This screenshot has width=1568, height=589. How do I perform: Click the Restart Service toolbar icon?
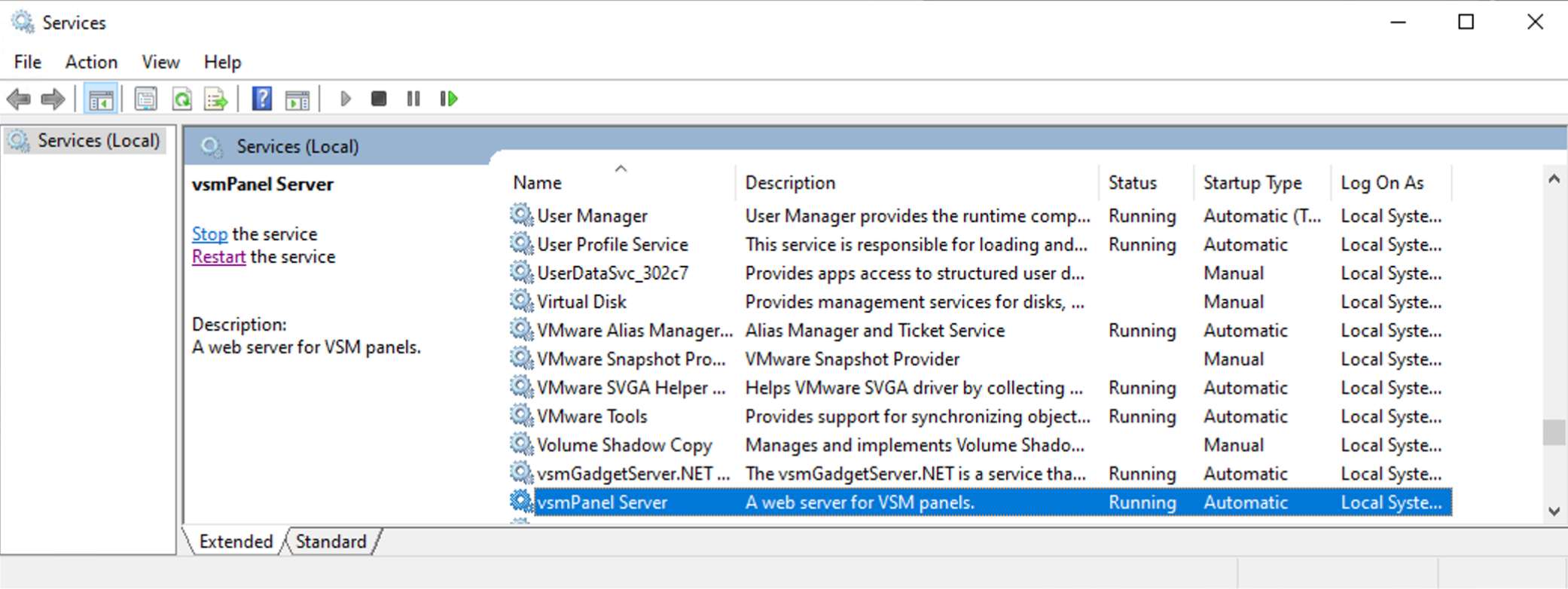click(x=449, y=99)
